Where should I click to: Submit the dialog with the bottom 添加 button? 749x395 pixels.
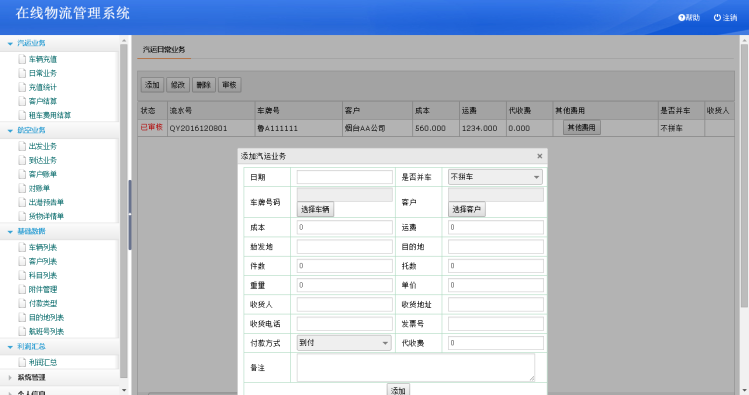coord(398,390)
